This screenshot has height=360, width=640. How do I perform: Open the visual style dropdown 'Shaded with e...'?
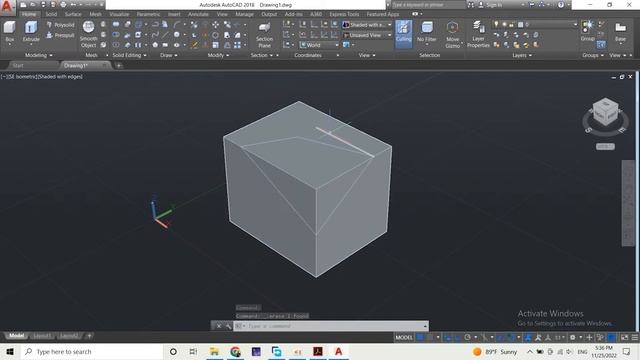pos(367,25)
